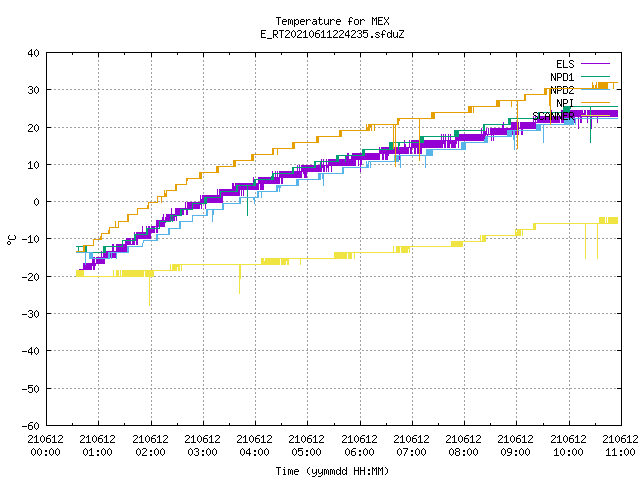Click the green NPD1 downward spike near 04:00
640x480 pixels.
point(247,202)
